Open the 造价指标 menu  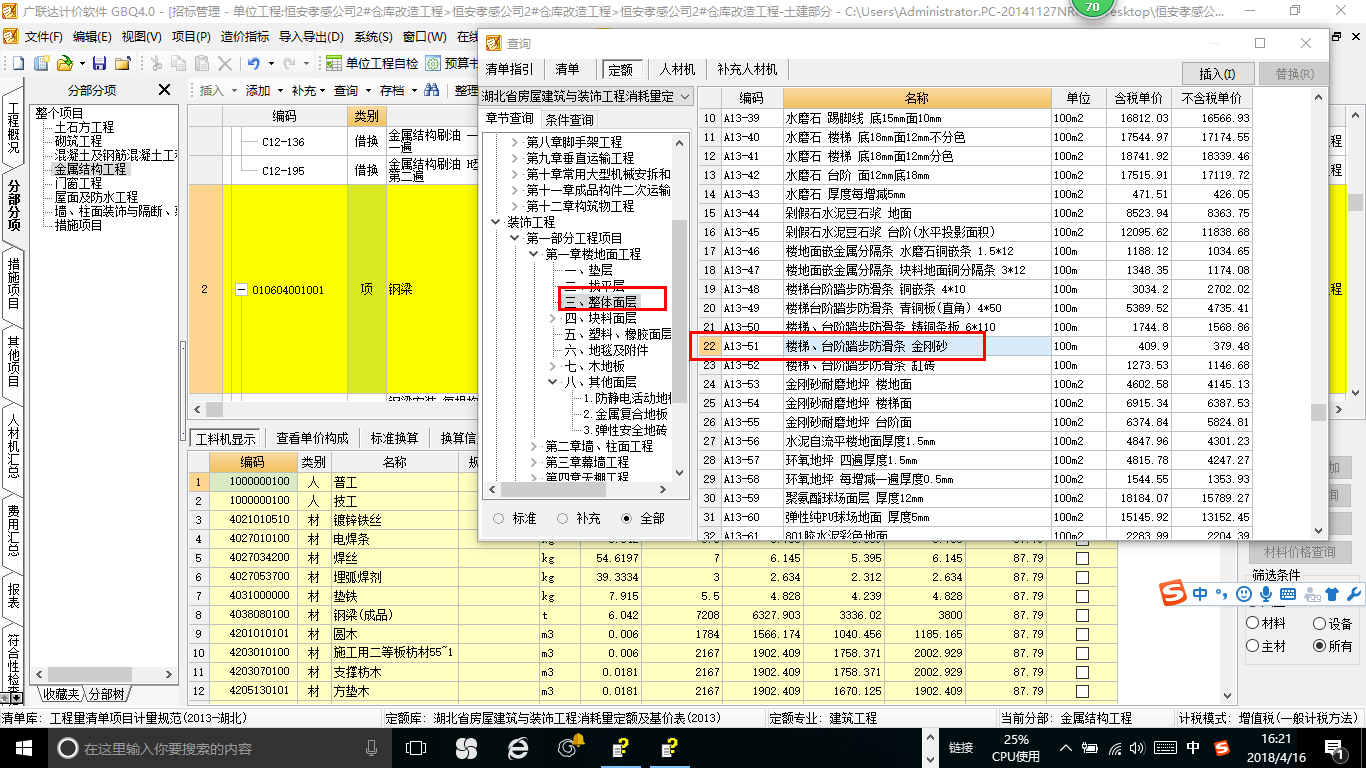(245, 37)
